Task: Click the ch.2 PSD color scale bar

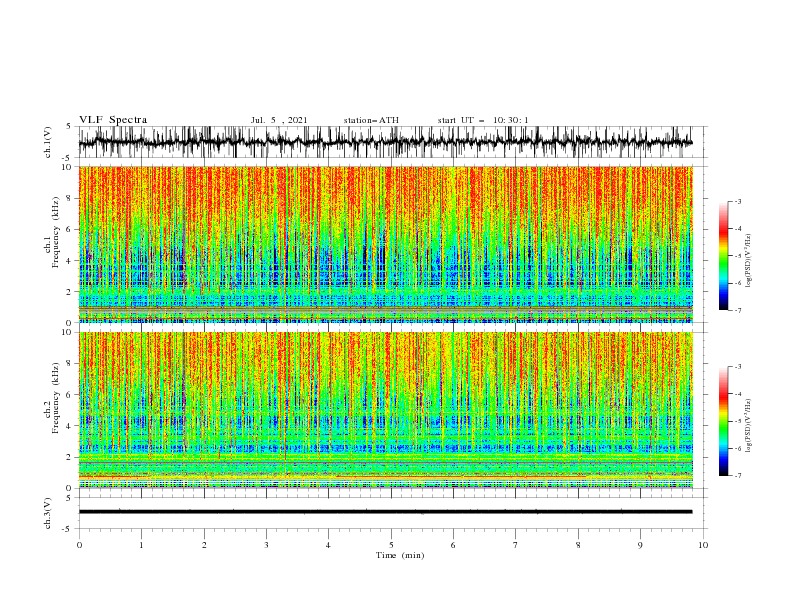Action: (724, 421)
